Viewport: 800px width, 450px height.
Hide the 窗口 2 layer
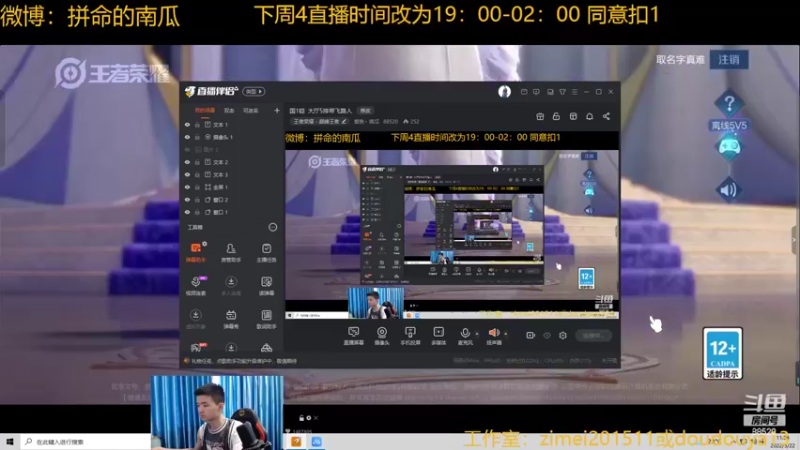[187, 199]
